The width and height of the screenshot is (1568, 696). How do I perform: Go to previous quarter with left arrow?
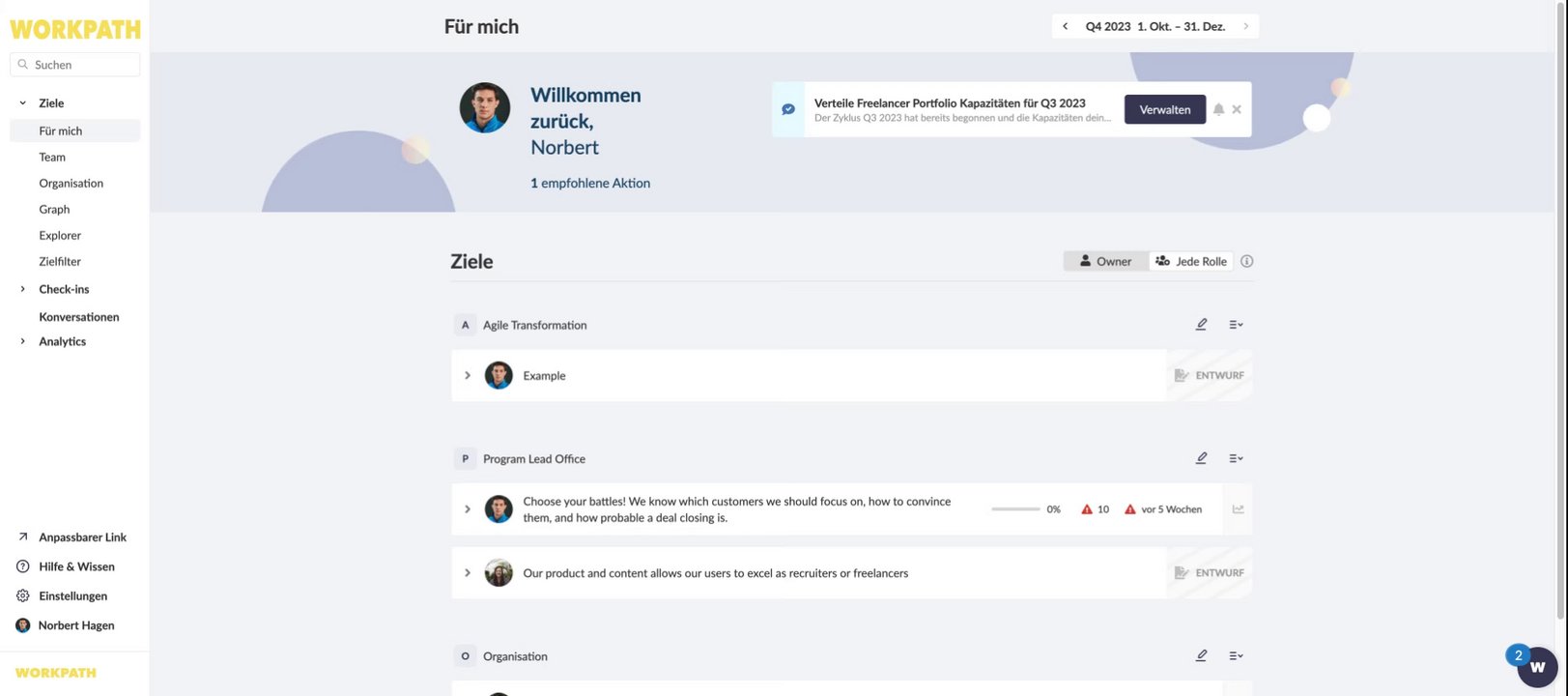(x=1065, y=26)
